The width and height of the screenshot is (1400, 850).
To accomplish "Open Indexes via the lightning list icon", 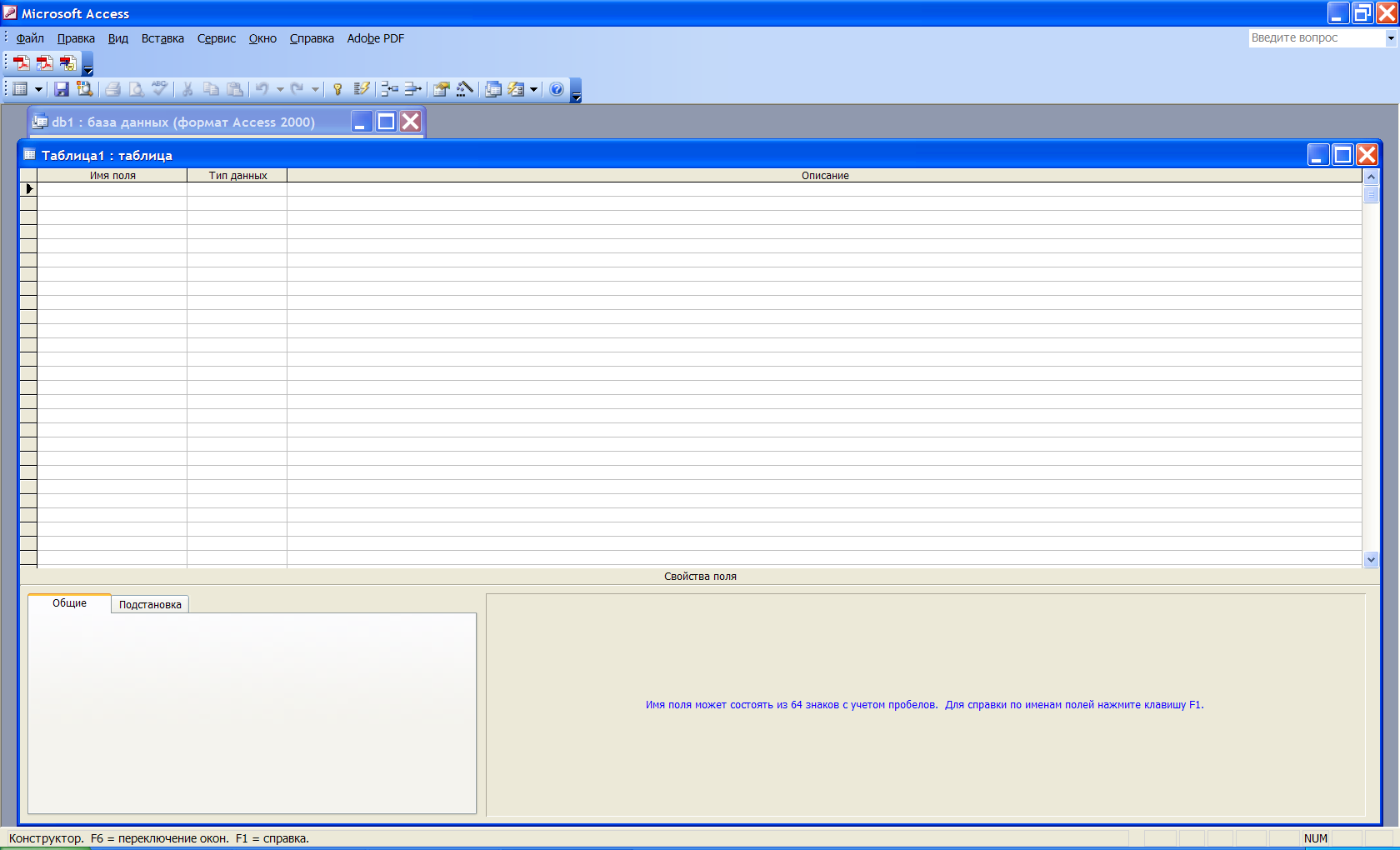I will point(361,89).
